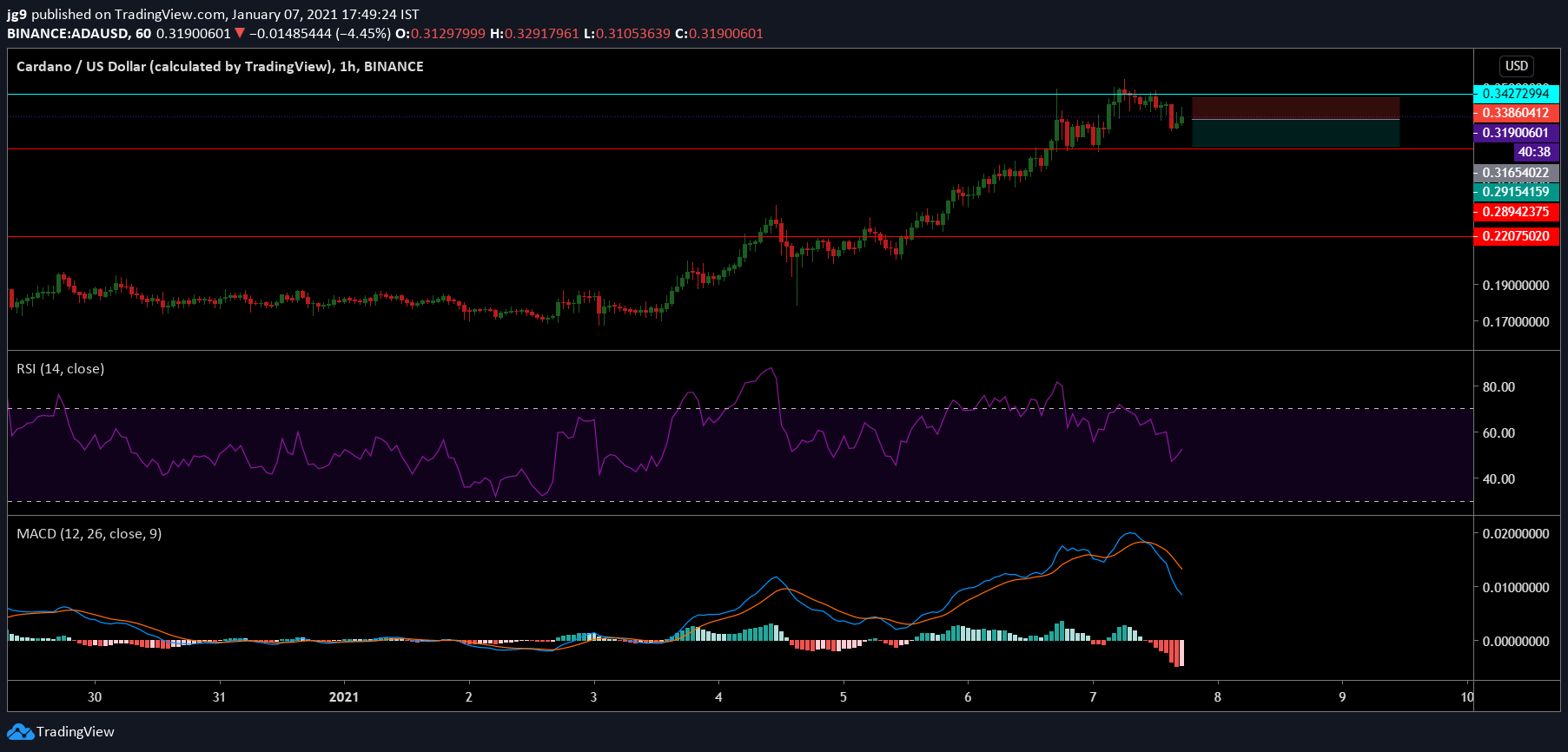This screenshot has width=1568, height=752.
Task: Click the MACD 0.00000000 axis value
Action: pyautogui.click(x=1516, y=642)
